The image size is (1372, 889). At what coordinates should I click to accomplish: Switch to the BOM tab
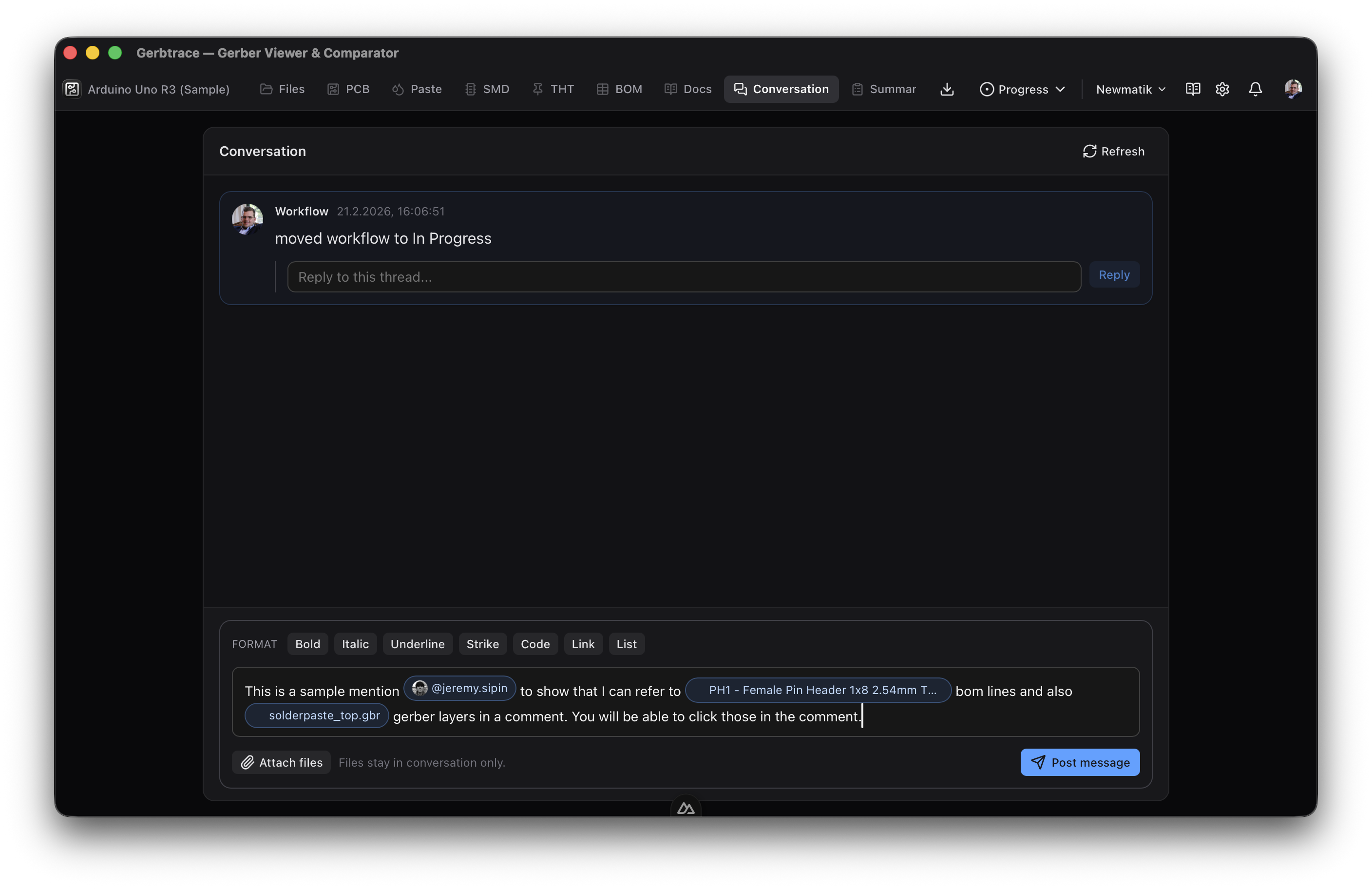click(619, 89)
